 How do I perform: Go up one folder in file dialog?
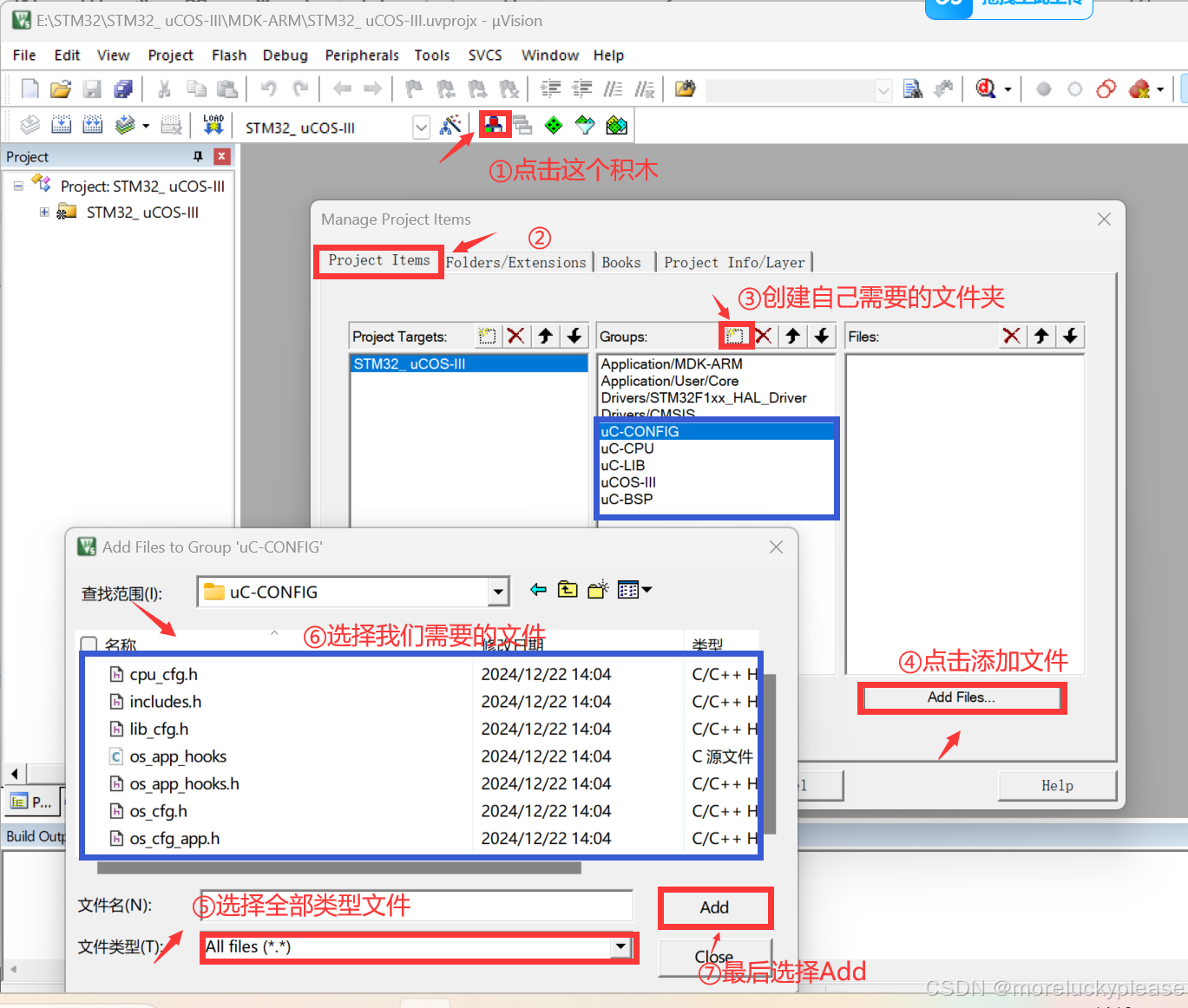[x=568, y=590]
